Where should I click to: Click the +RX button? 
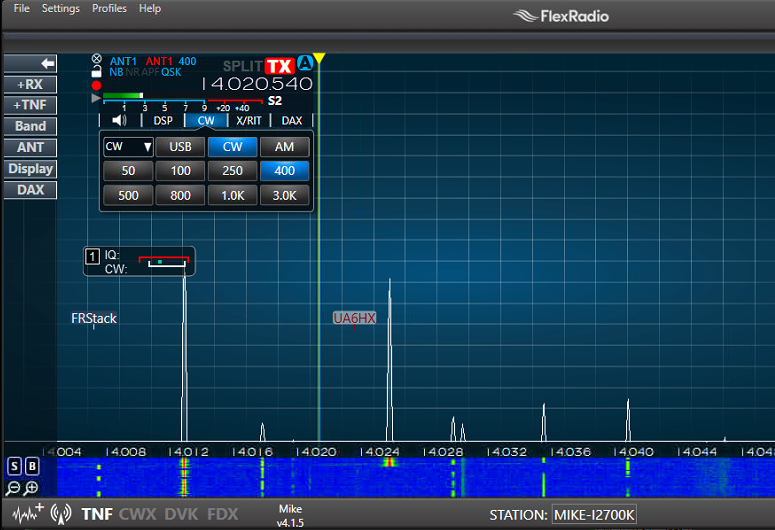coord(30,85)
